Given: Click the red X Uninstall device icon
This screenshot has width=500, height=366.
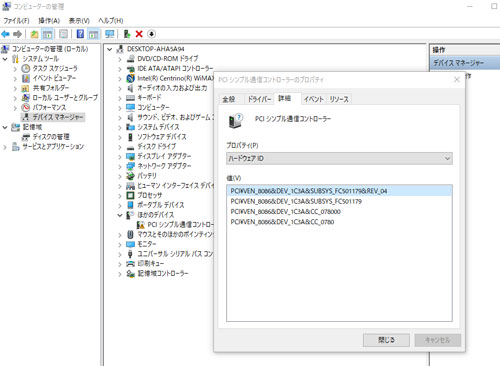Looking at the screenshot, I should click(x=139, y=34).
